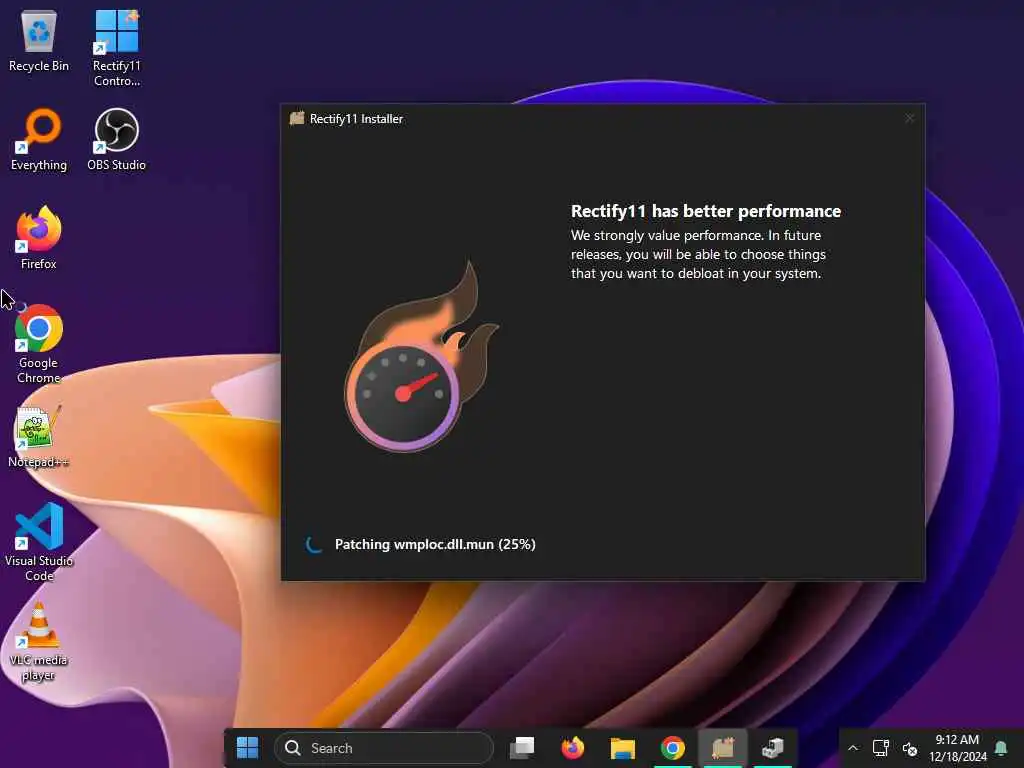Show hidden system tray icons
This screenshot has height=768, width=1024.
853,748
